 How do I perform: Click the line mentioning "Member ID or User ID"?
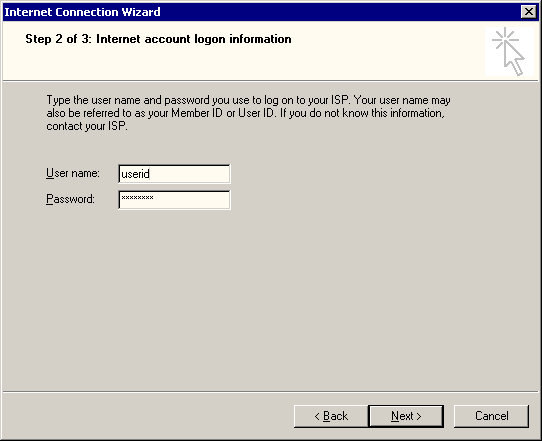pyautogui.click(x=245, y=113)
